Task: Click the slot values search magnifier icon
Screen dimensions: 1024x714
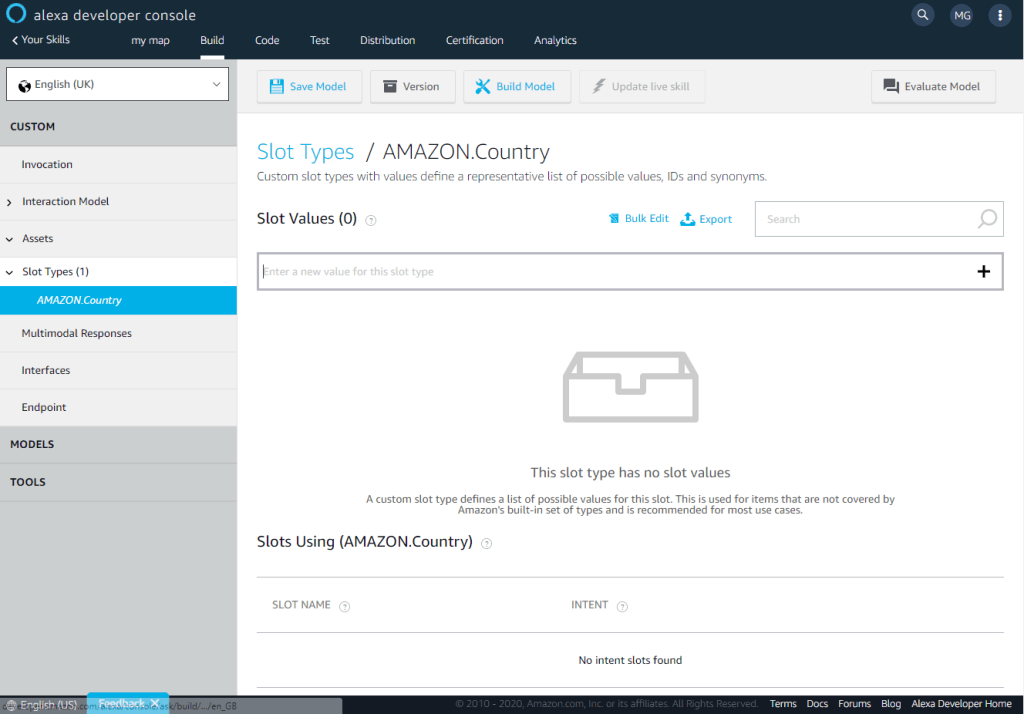Action: [987, 219]
